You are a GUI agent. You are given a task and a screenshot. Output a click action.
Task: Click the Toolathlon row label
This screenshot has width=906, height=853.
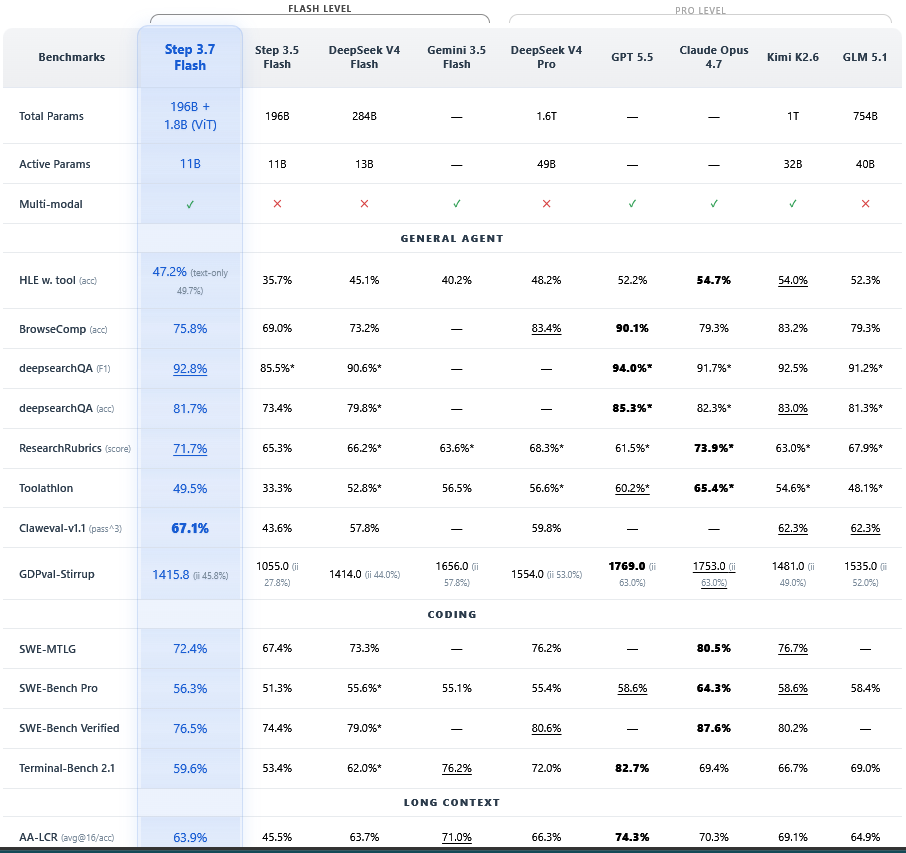(x=46, y=488)
